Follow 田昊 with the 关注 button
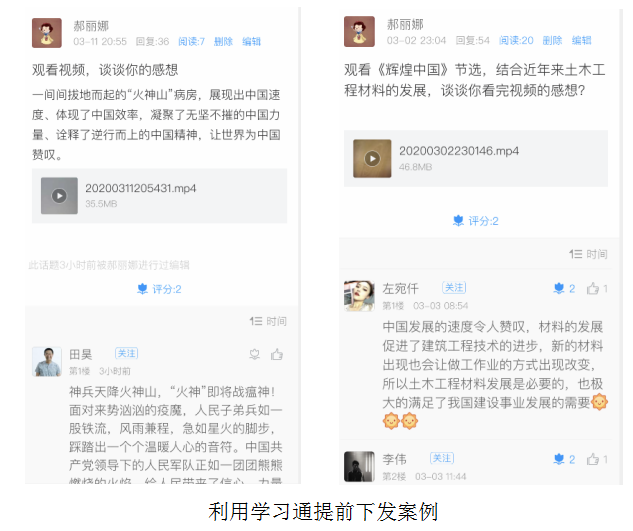Image resolution: width=633 pixels, height=531 pixels. coord(127,353)
